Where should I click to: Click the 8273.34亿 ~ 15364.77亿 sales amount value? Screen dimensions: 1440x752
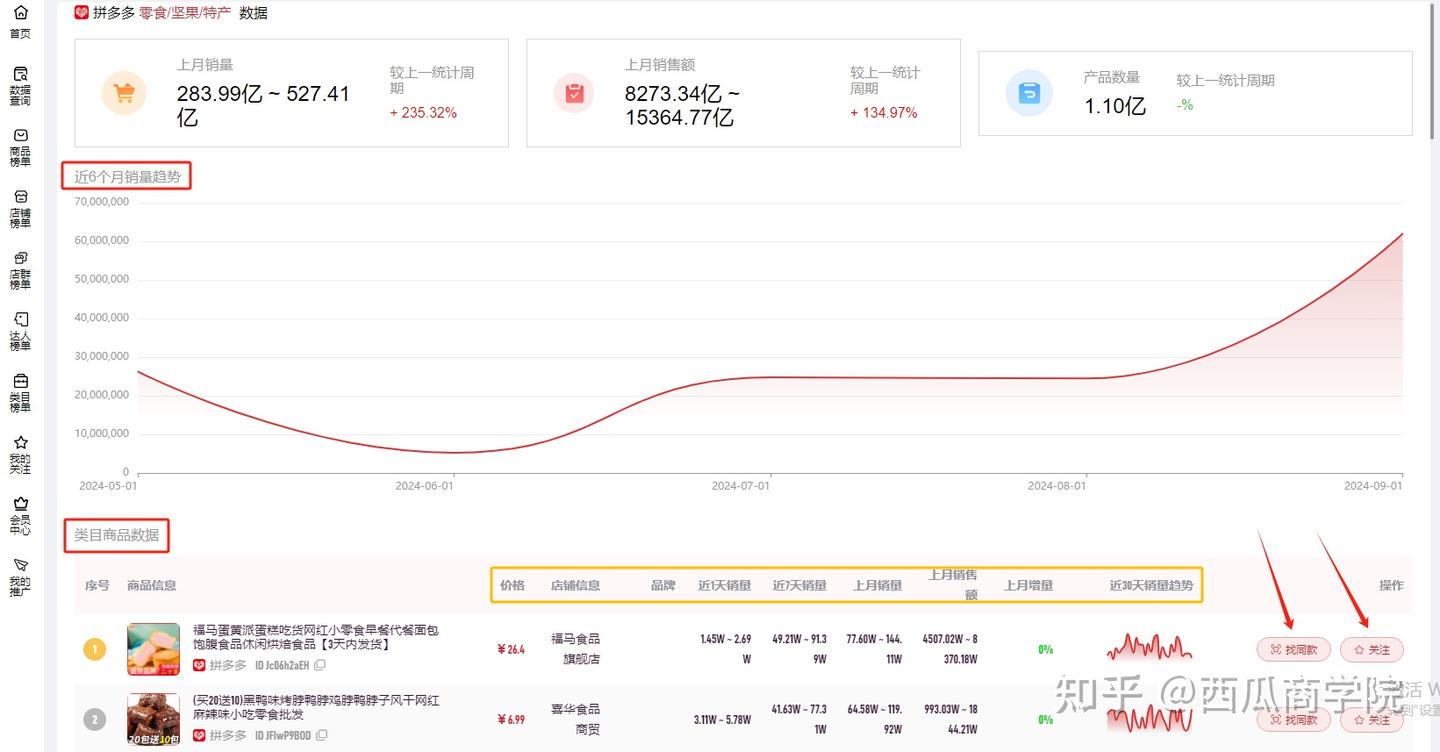683,105
